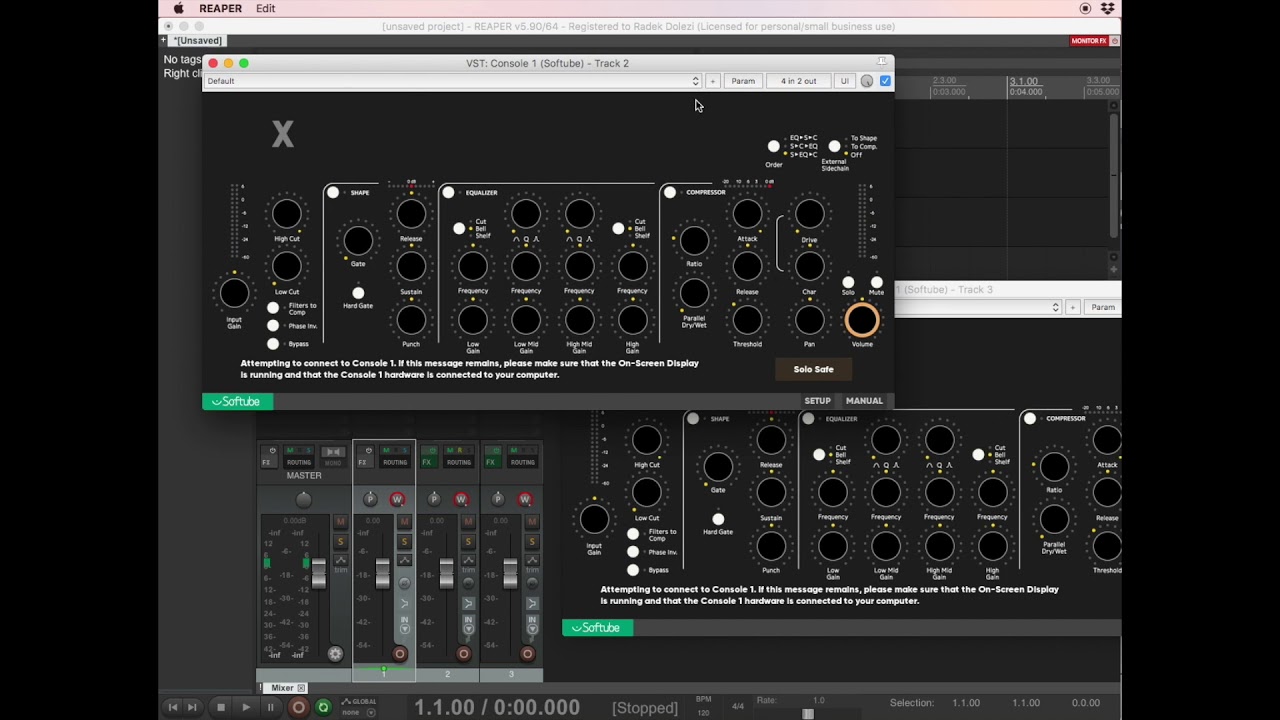Click the UI button in FX header
This screenshot has width=1280, height=720.
coord(844,81)
